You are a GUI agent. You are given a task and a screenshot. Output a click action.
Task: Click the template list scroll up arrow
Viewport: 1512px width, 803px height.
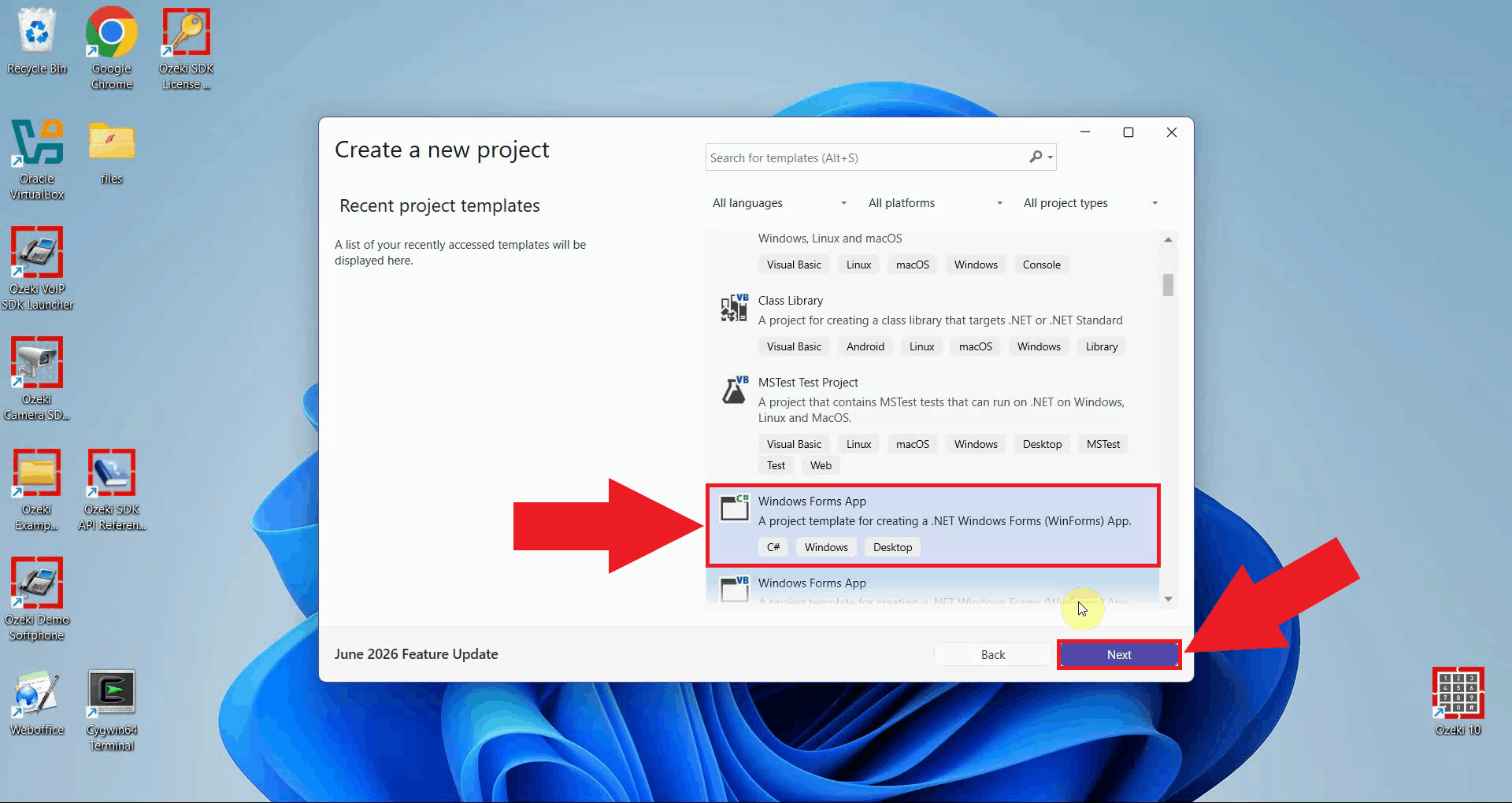pos(1168,239)
